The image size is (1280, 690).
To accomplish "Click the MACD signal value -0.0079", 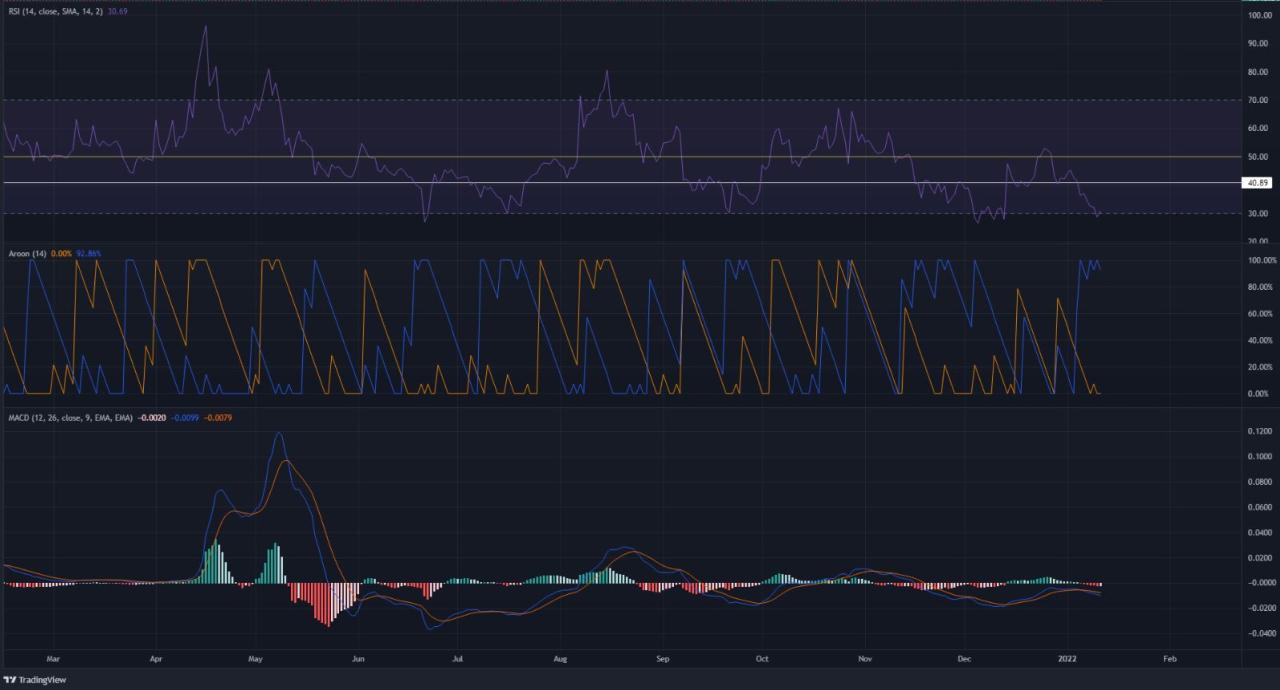I will [219, 416].
